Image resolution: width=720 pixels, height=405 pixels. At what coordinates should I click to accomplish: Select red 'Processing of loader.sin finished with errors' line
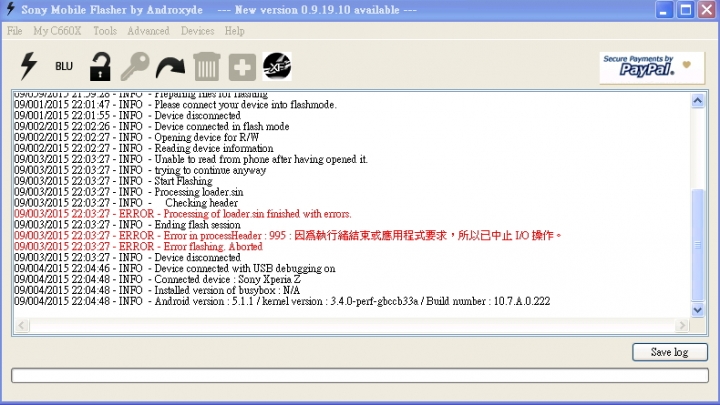(183, 214)
